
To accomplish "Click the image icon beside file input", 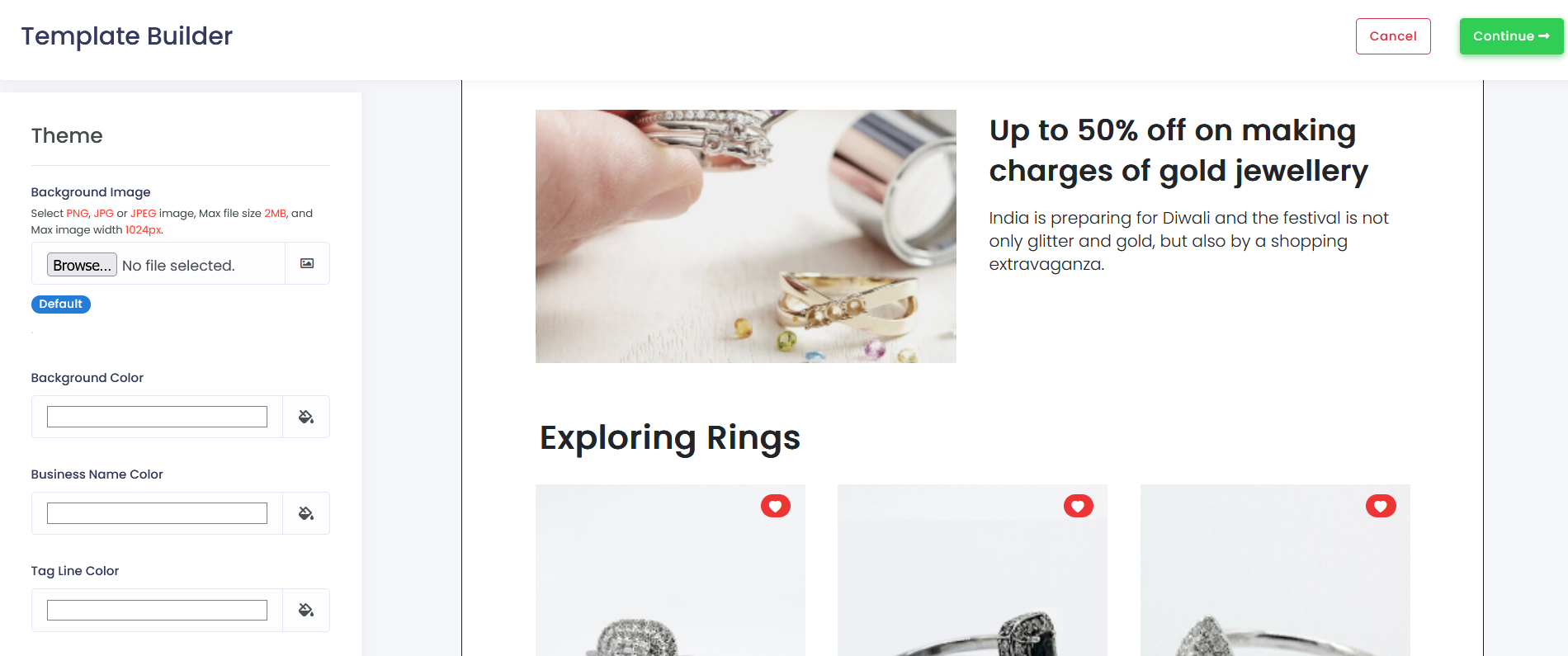I will [307, 263].
